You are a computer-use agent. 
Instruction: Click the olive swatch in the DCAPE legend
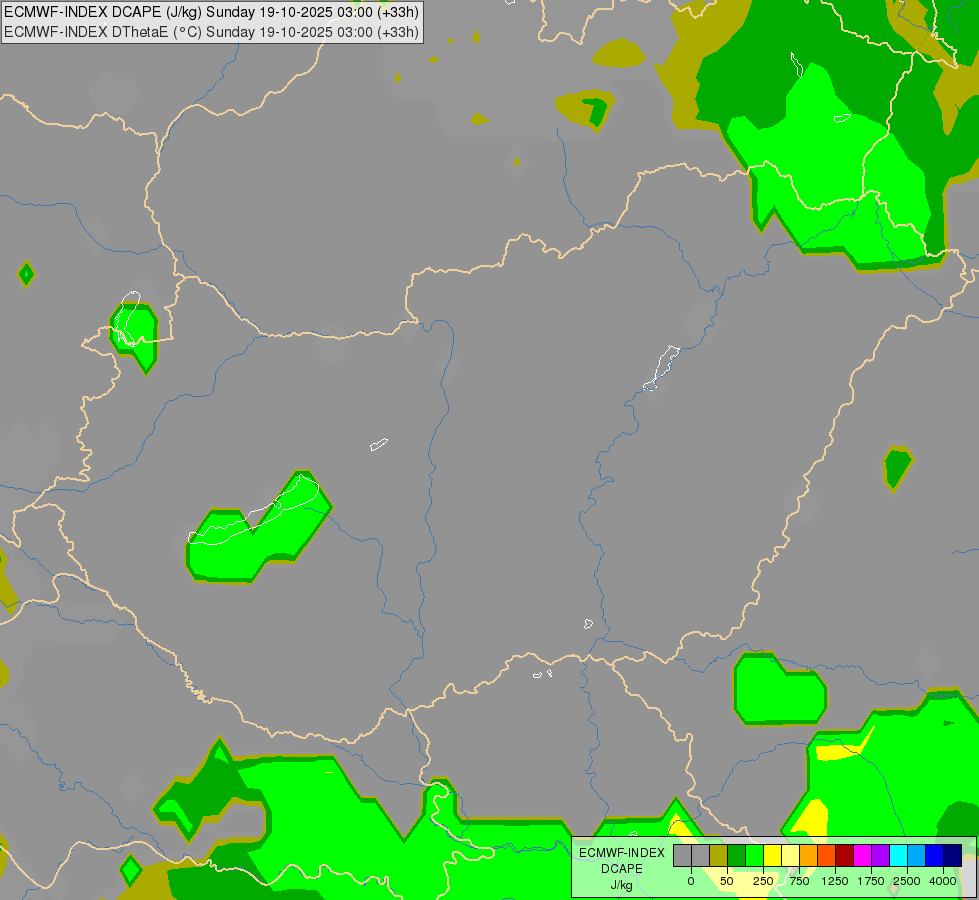718,855
